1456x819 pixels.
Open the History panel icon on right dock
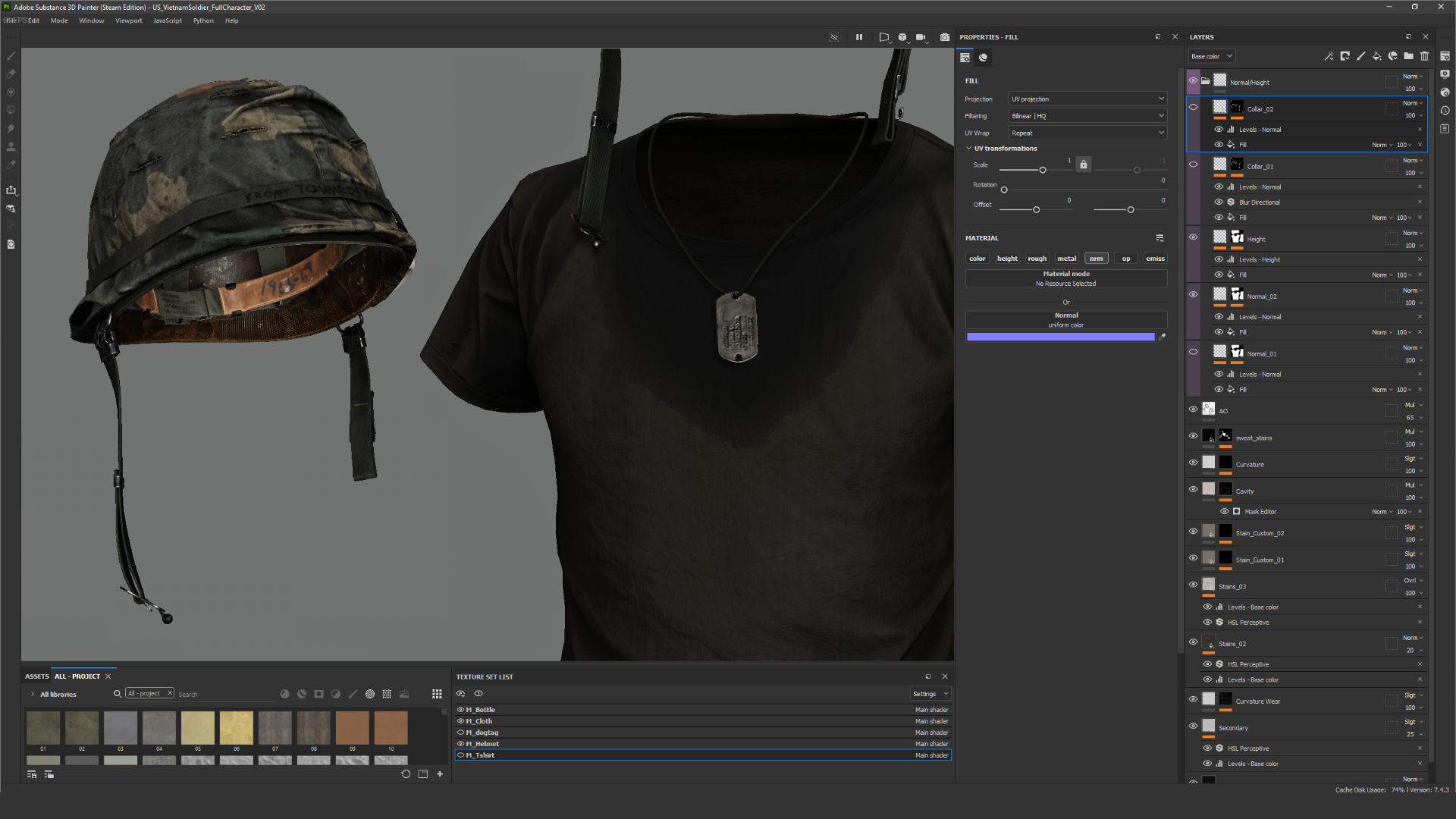[x=1445, y=111]
